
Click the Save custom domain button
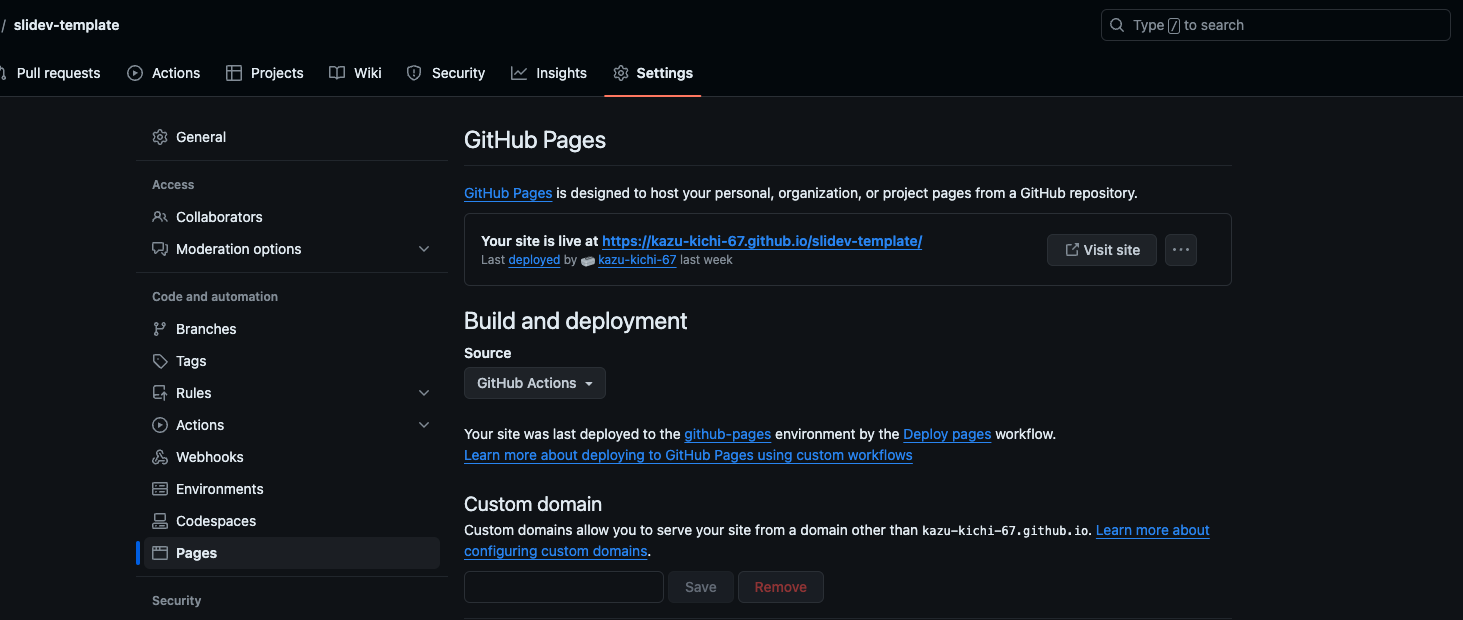701,587
